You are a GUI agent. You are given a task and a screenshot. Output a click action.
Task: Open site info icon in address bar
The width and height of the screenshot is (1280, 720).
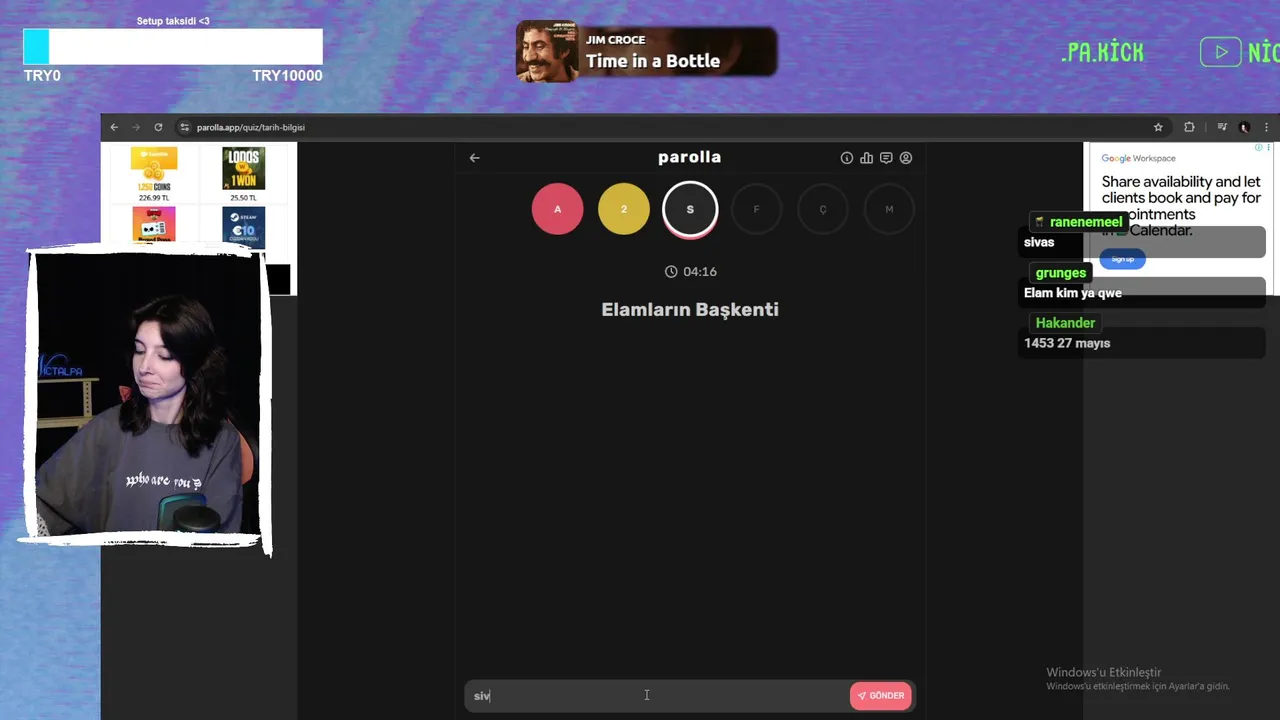click(x=184, y=127)
